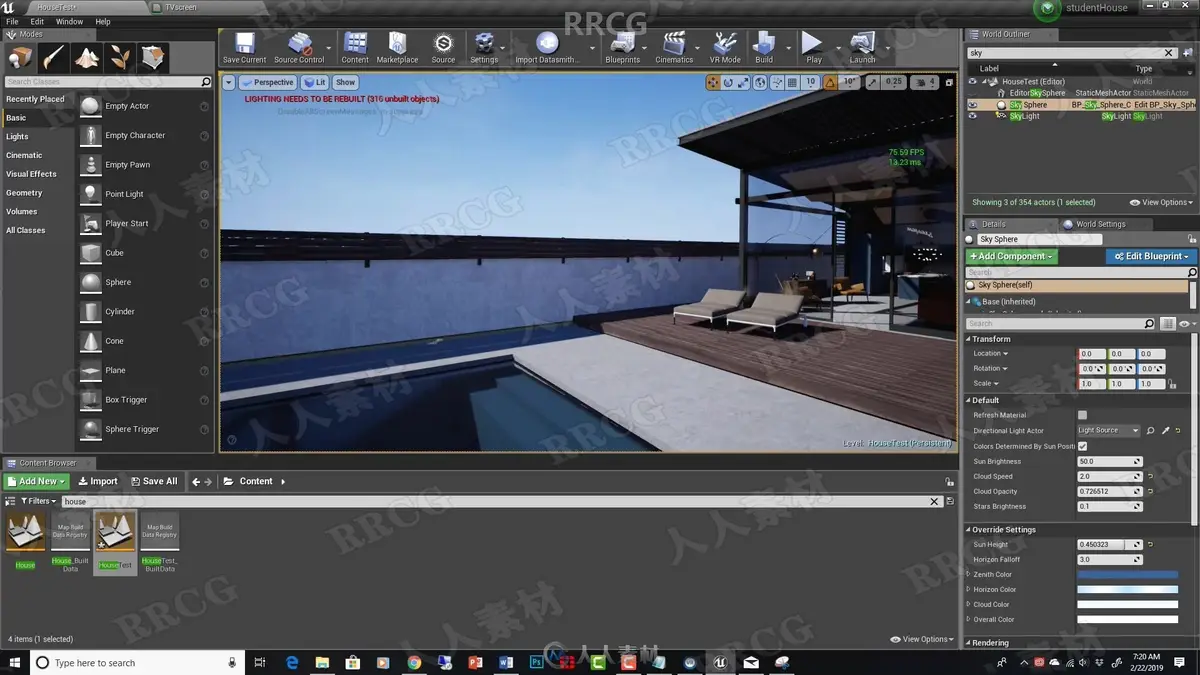Open the Edit Blueprint dropdown
This screenshot has width=1200, height=675.
(1151, 256)
